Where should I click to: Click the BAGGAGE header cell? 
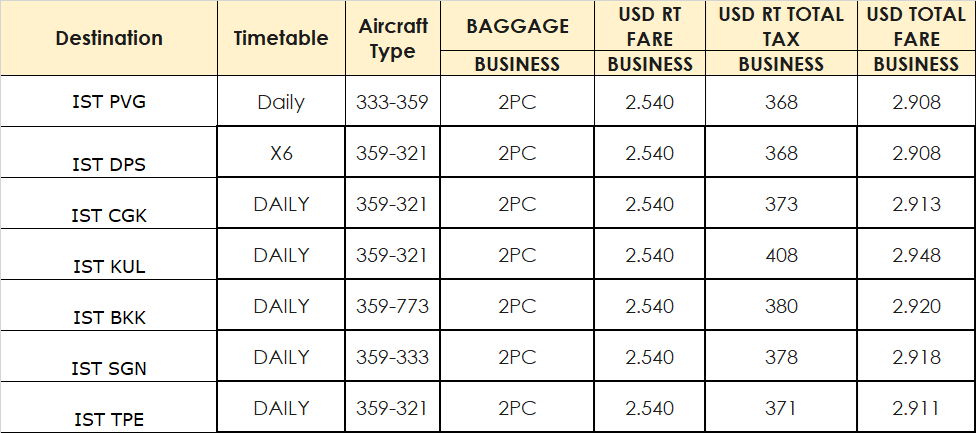517,26
